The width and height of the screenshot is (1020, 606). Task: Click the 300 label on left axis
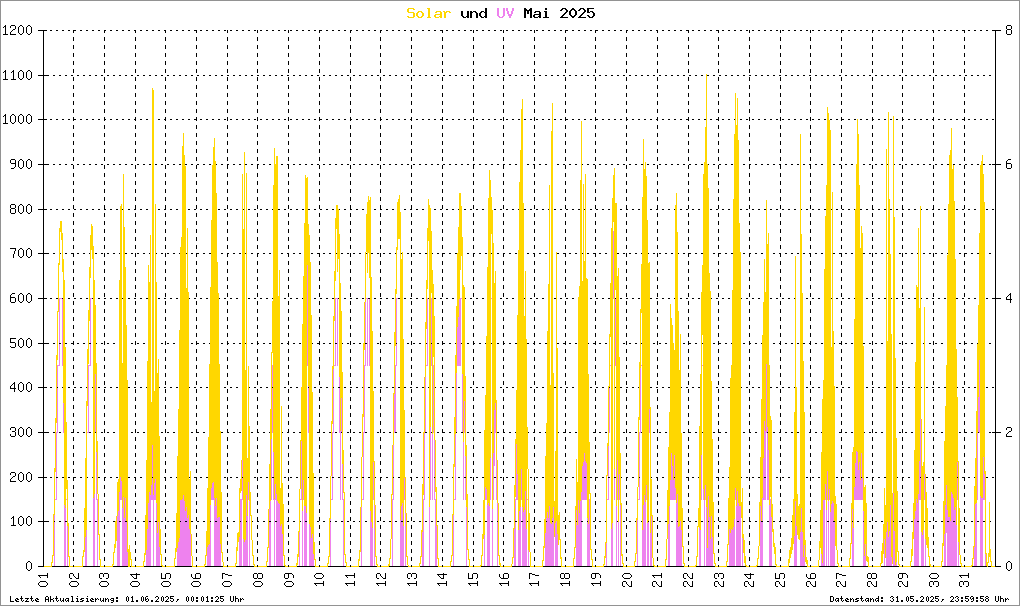[x=21, y=432]
